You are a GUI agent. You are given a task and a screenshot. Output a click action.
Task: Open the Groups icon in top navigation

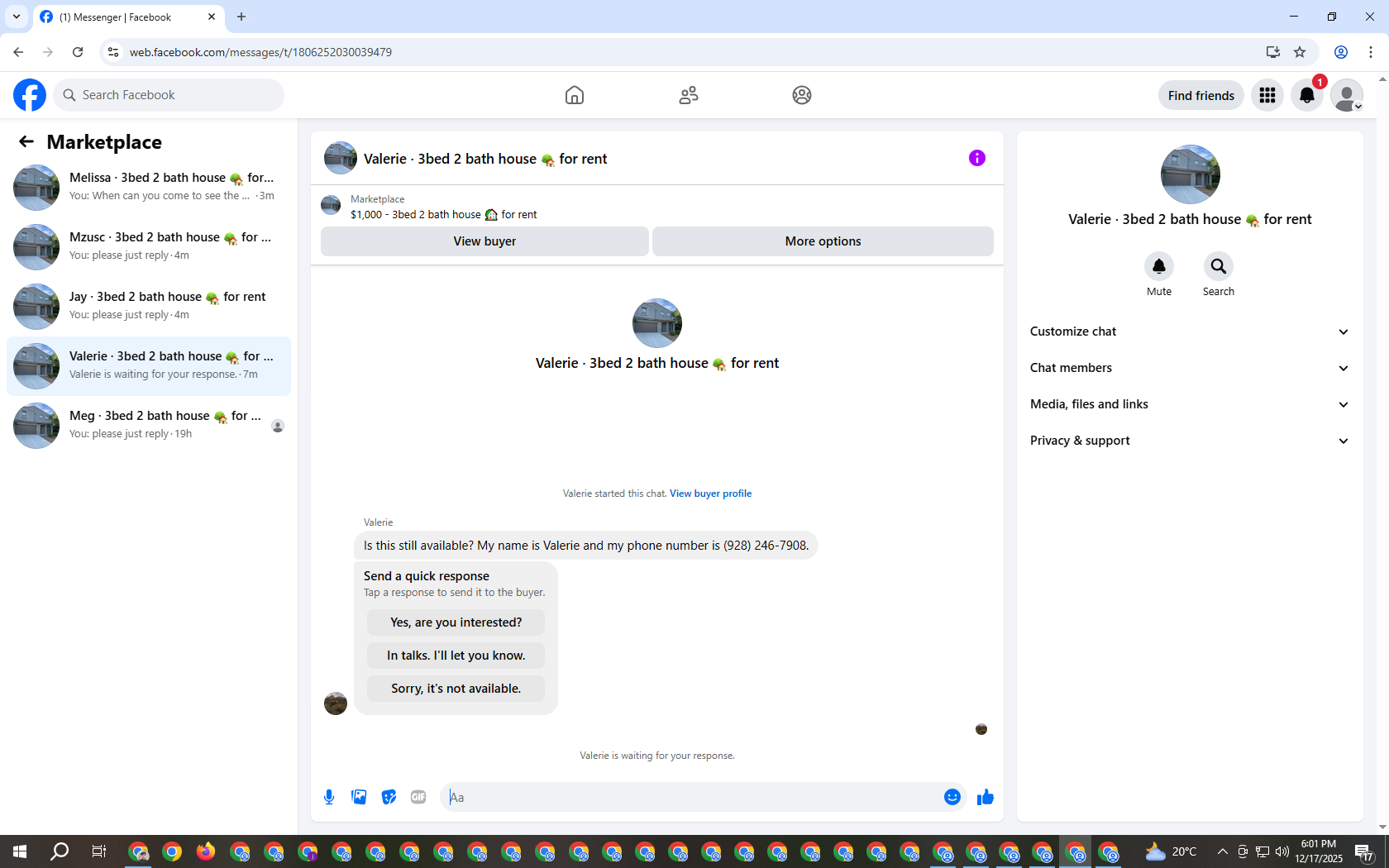pos(802,95)
